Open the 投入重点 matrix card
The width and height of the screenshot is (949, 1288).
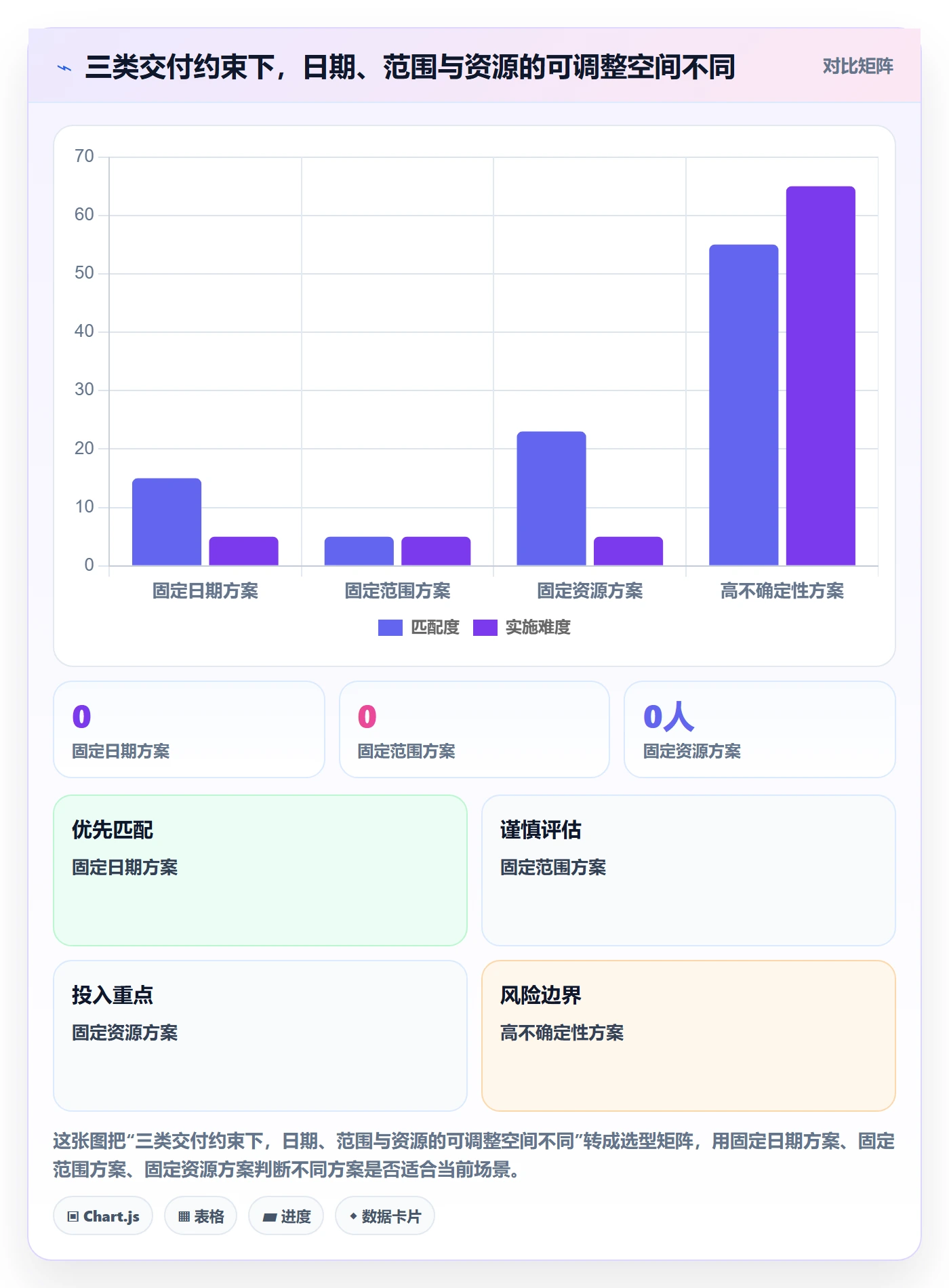(x=260, y=1036)
